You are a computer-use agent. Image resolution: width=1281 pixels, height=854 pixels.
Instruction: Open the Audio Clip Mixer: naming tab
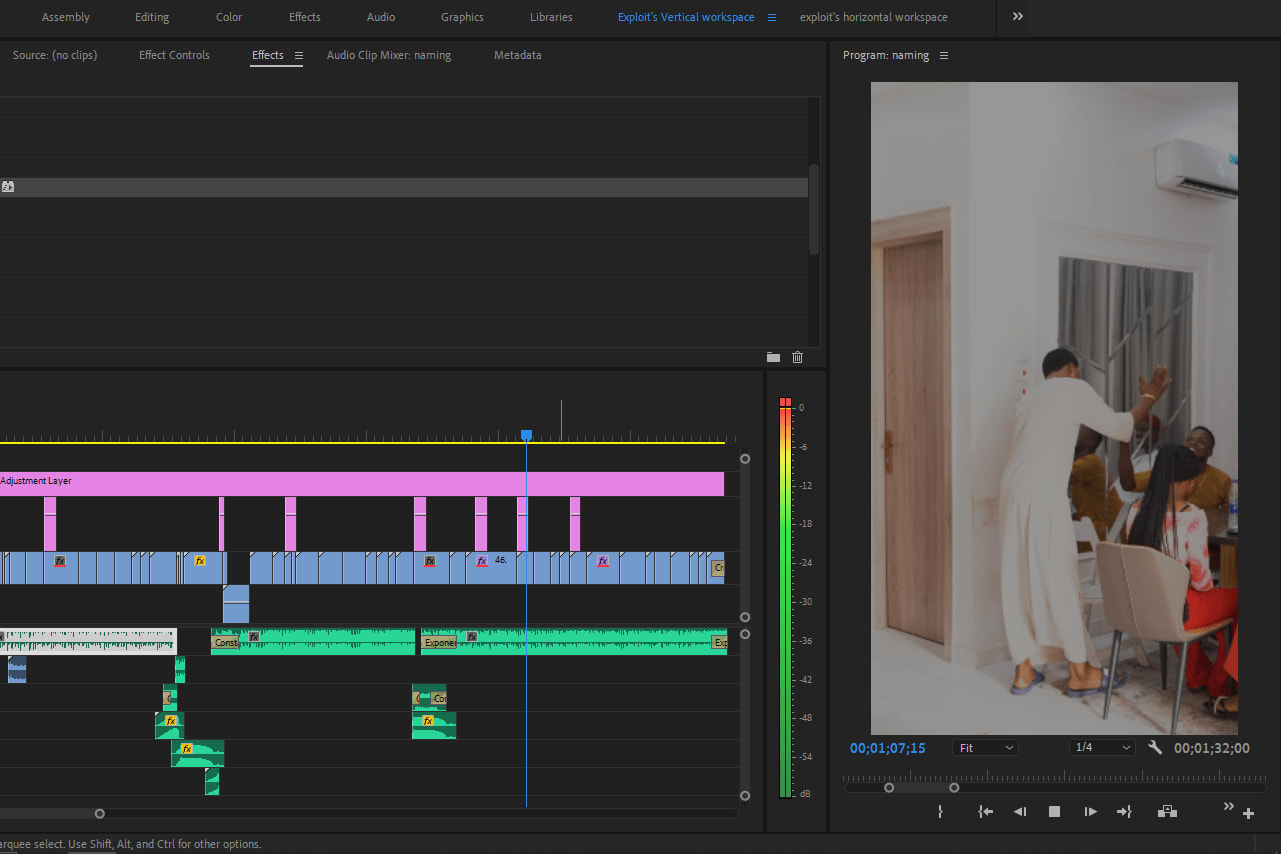(x=389, y=56)
